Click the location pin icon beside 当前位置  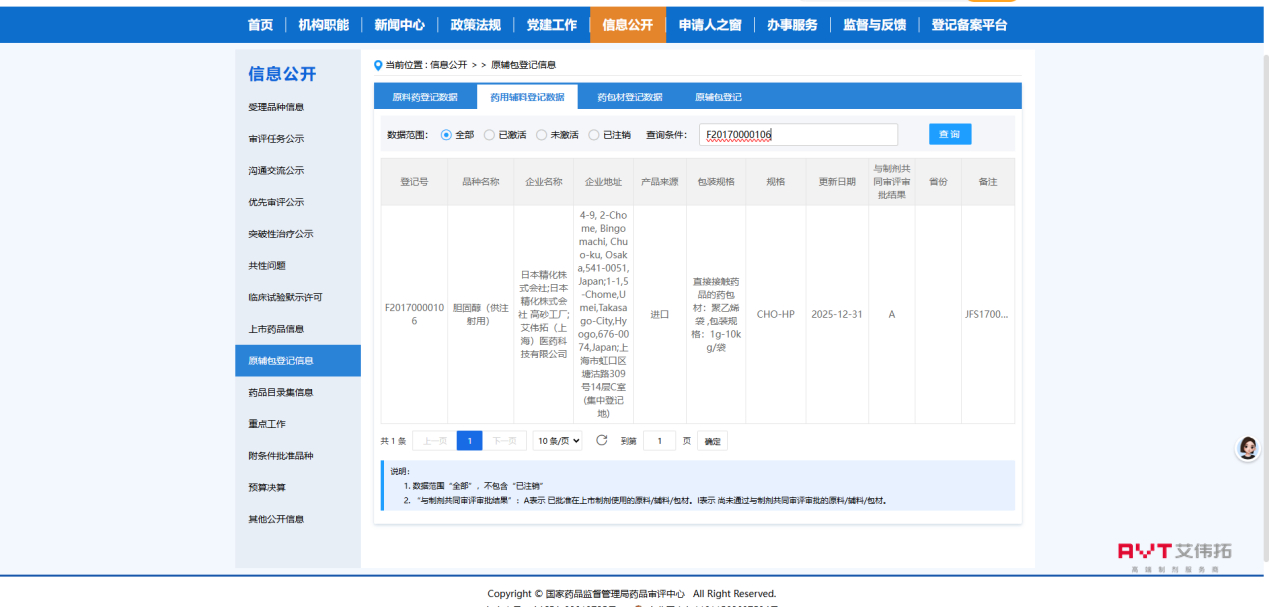[378, 65]
